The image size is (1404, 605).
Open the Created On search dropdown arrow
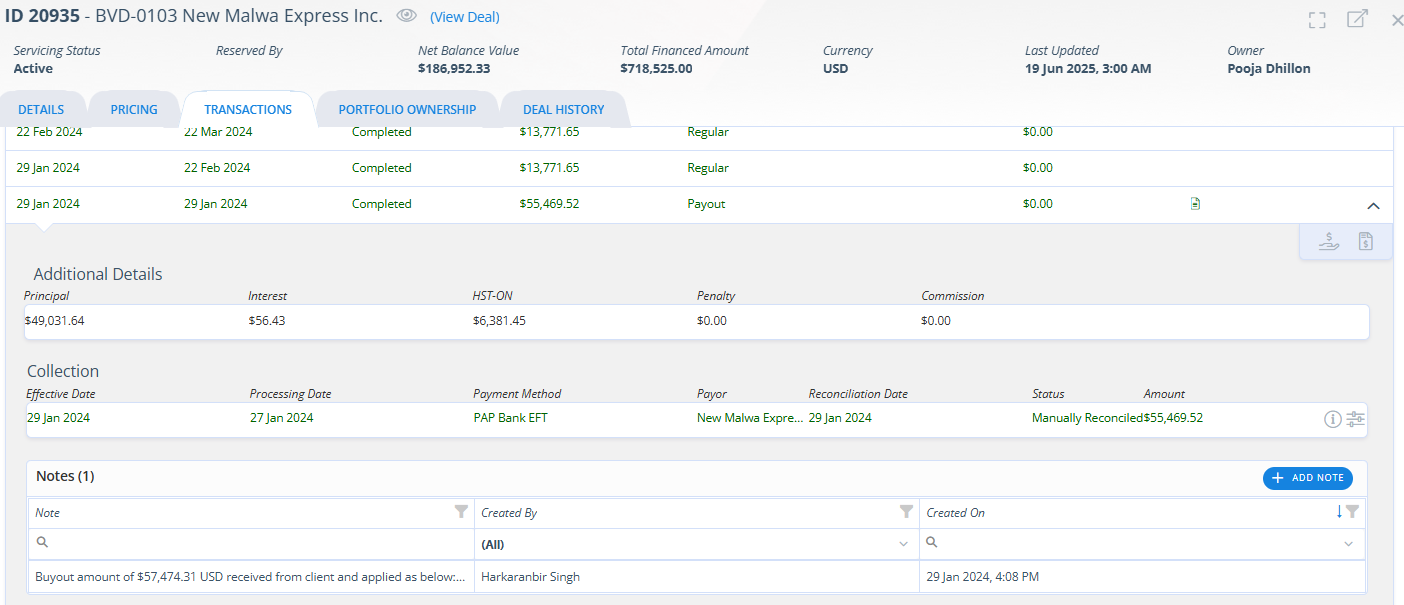pos(1348,544)
